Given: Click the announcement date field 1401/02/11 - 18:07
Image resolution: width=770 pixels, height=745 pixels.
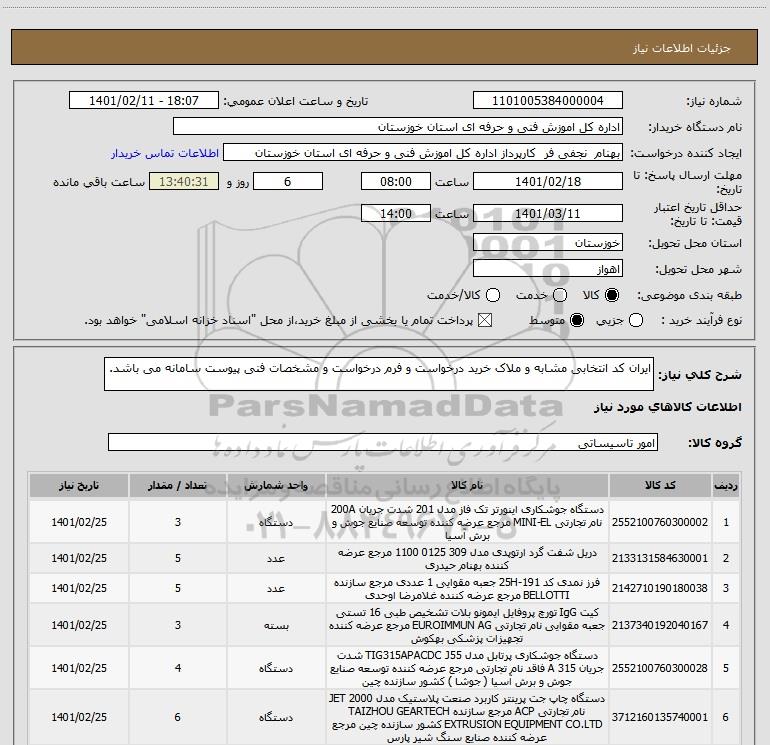Looking at the screenshot, I should coord(144,101).
